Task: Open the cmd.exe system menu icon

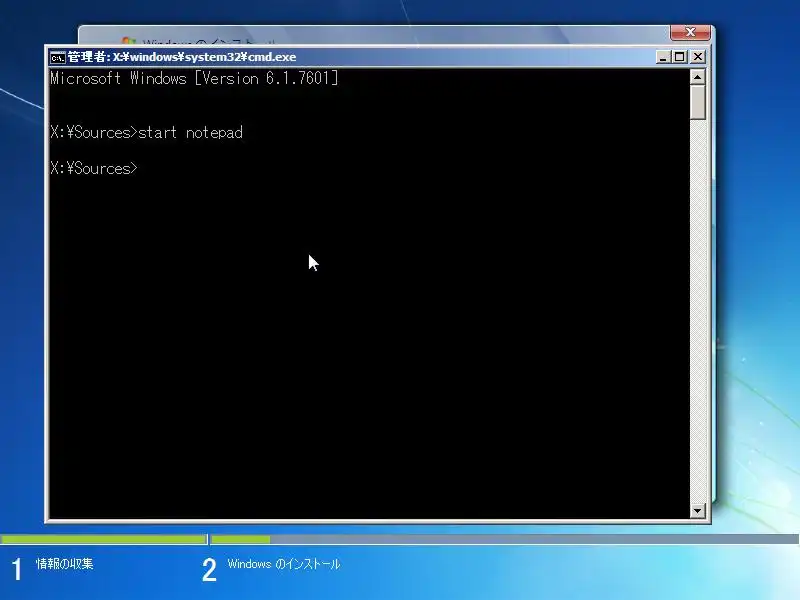Action: point(58,57)
